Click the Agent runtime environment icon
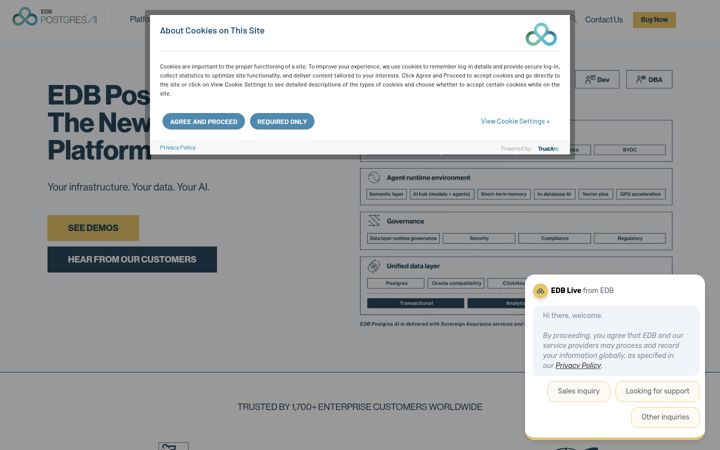Screen dimensions: 720x450 pyautogui.click(x=374, y=177)
